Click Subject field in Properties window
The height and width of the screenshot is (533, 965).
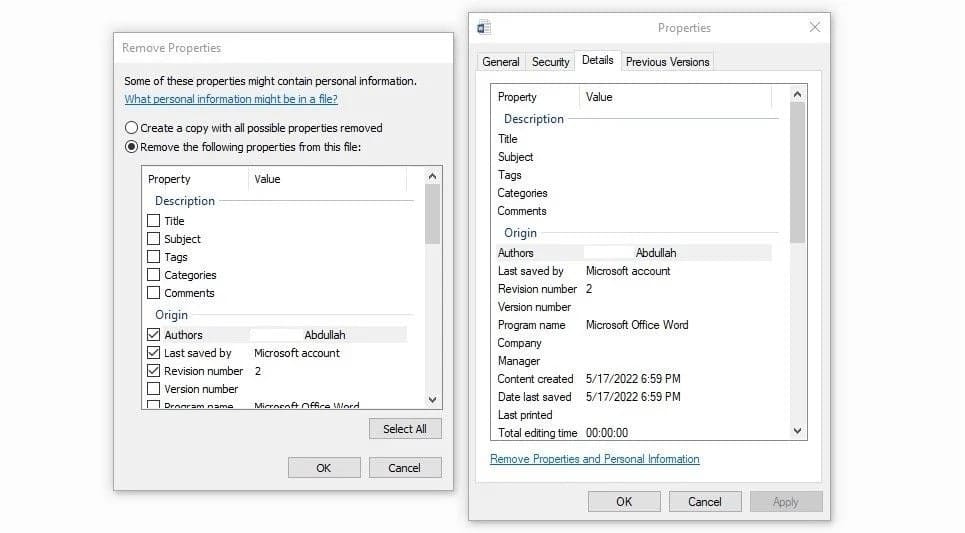click(x=633, y=157)
